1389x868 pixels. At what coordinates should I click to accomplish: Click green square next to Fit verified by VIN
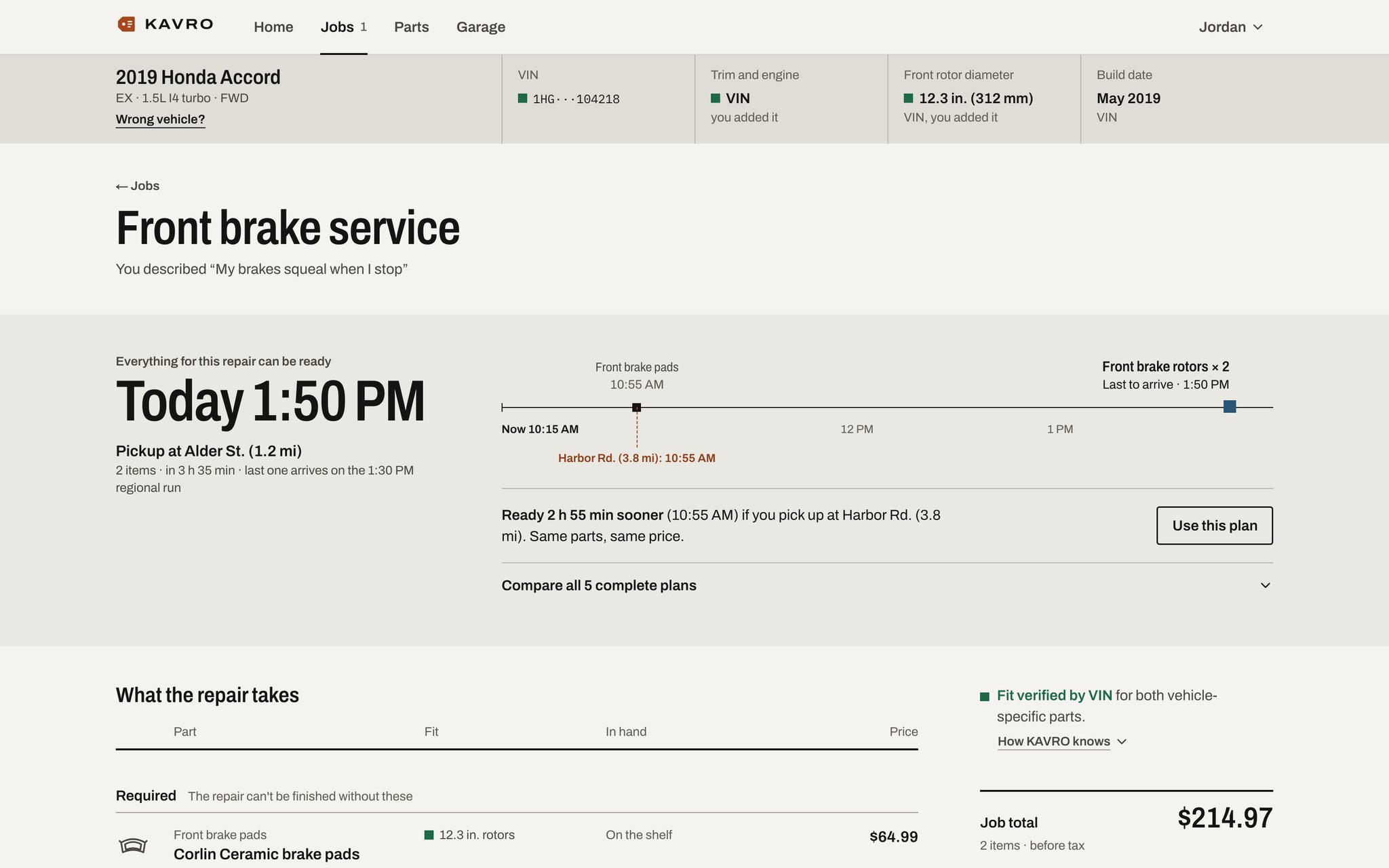click(985, 696)
